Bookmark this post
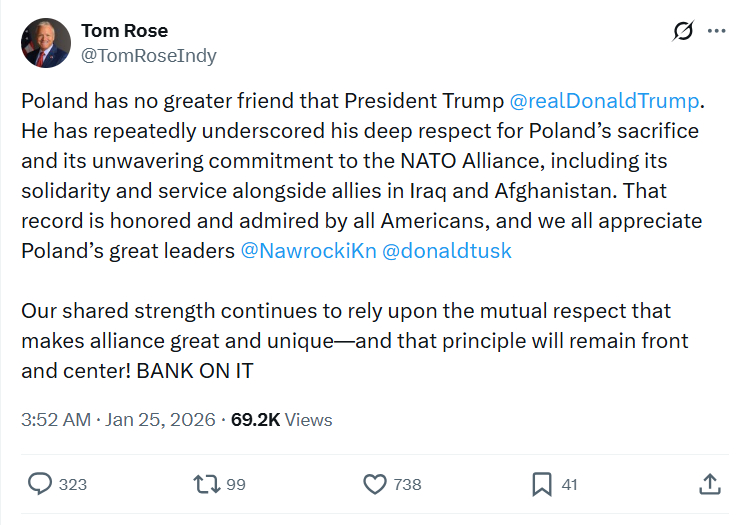Image resolution: width=737 pixels, height=525 pixels. point(541,484)
